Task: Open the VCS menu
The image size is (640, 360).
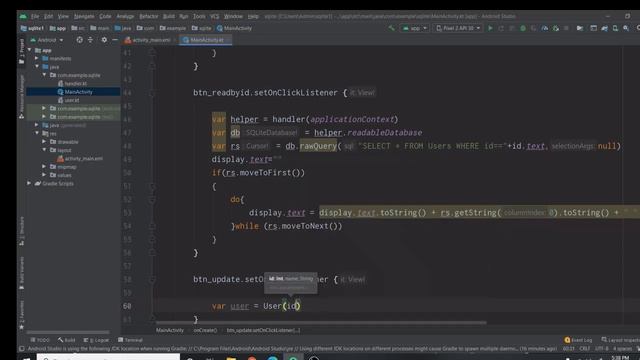Action: click(215, 16)
